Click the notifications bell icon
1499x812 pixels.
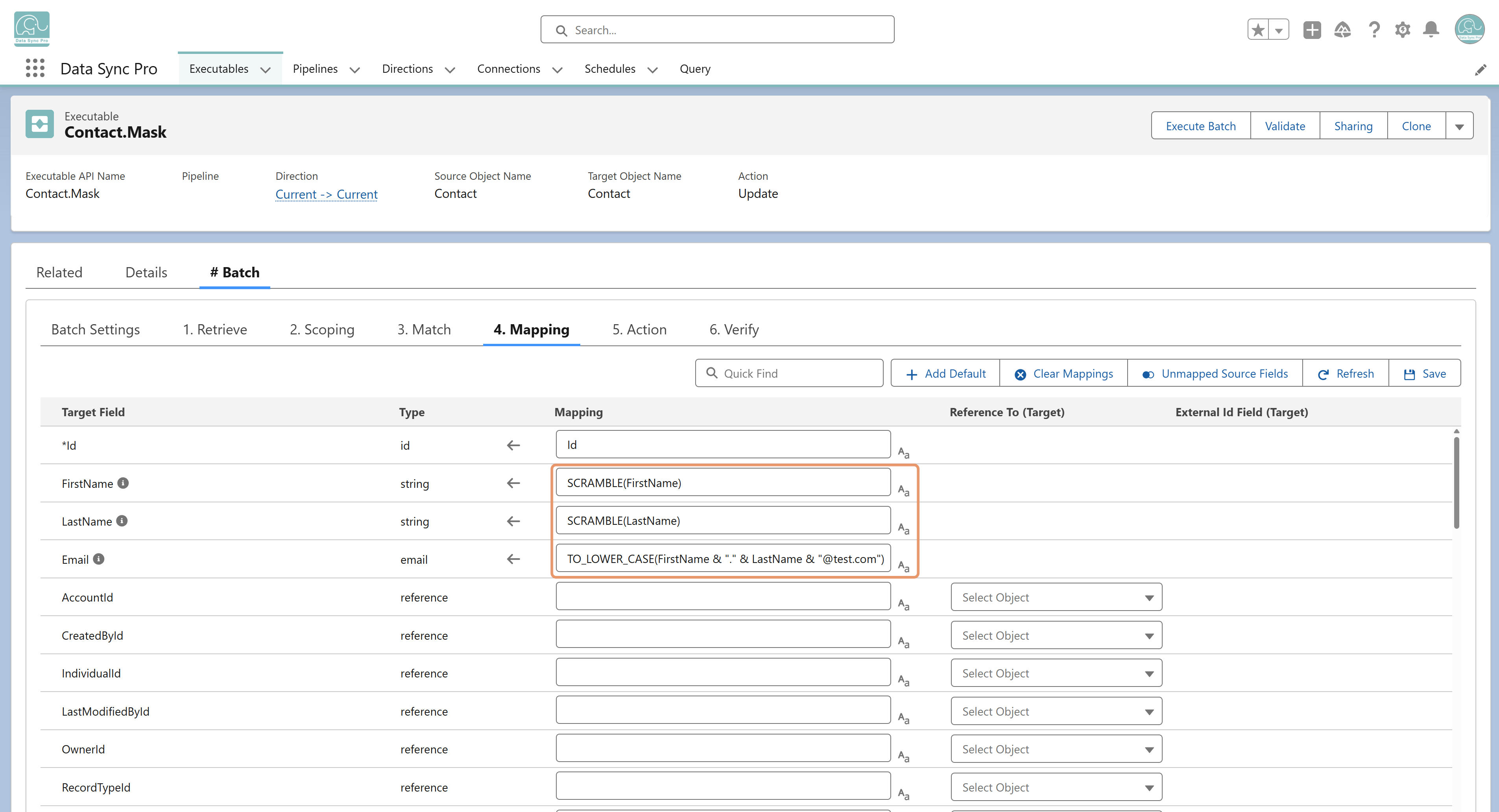1431,30
